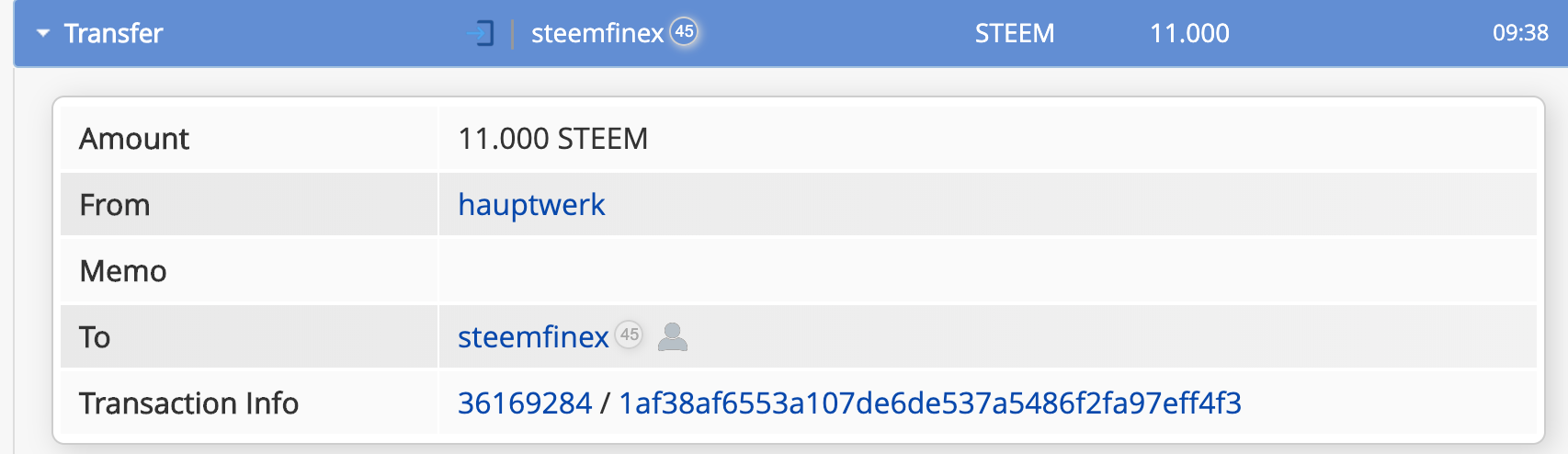Click the Transaction Info label
1568x454 pixels.
click(x=188, y=403)
